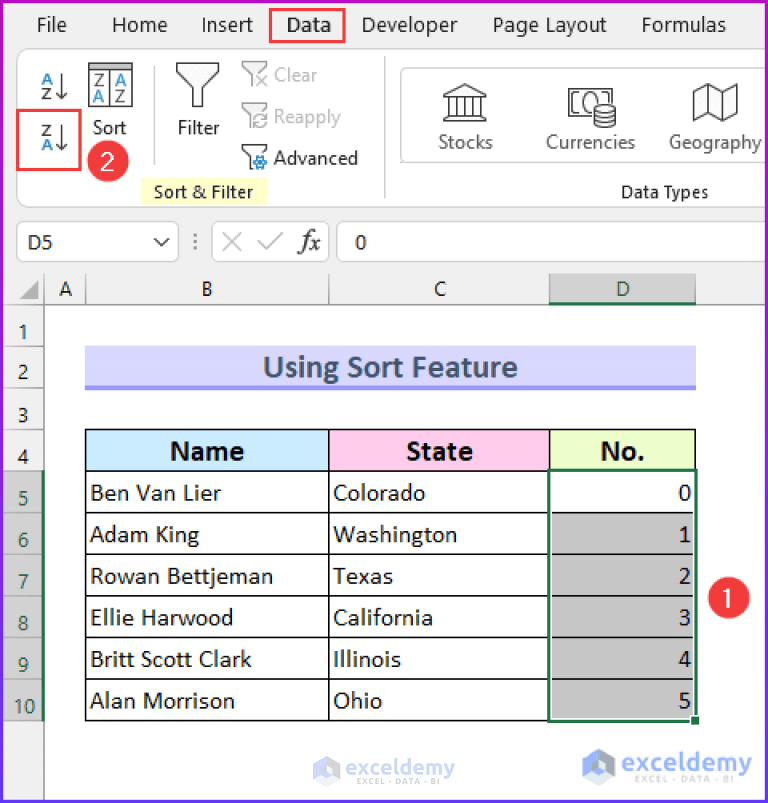This screenshot has width=768, height=803.
Task: Click column D header to select column
Action: pyautogui.click(x=622, y=289)
